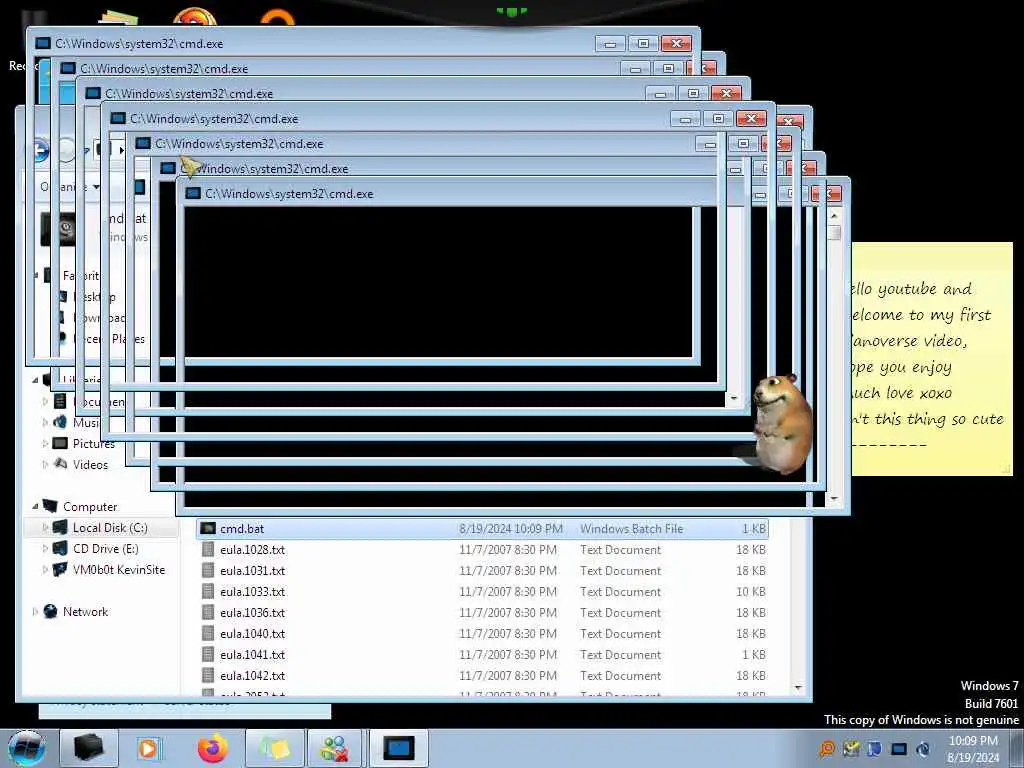Click the Explorer Back navigation arrow
This screenshot has height=768, width=1024.
click(x=40, y=150)
